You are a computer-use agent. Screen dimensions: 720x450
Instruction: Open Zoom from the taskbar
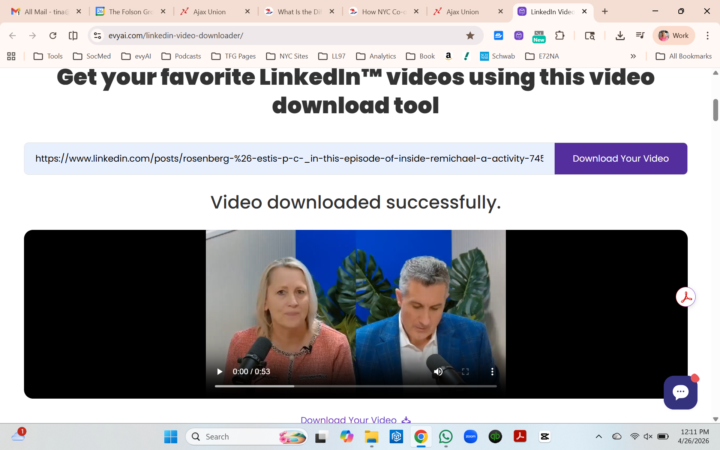pos(470,436)
